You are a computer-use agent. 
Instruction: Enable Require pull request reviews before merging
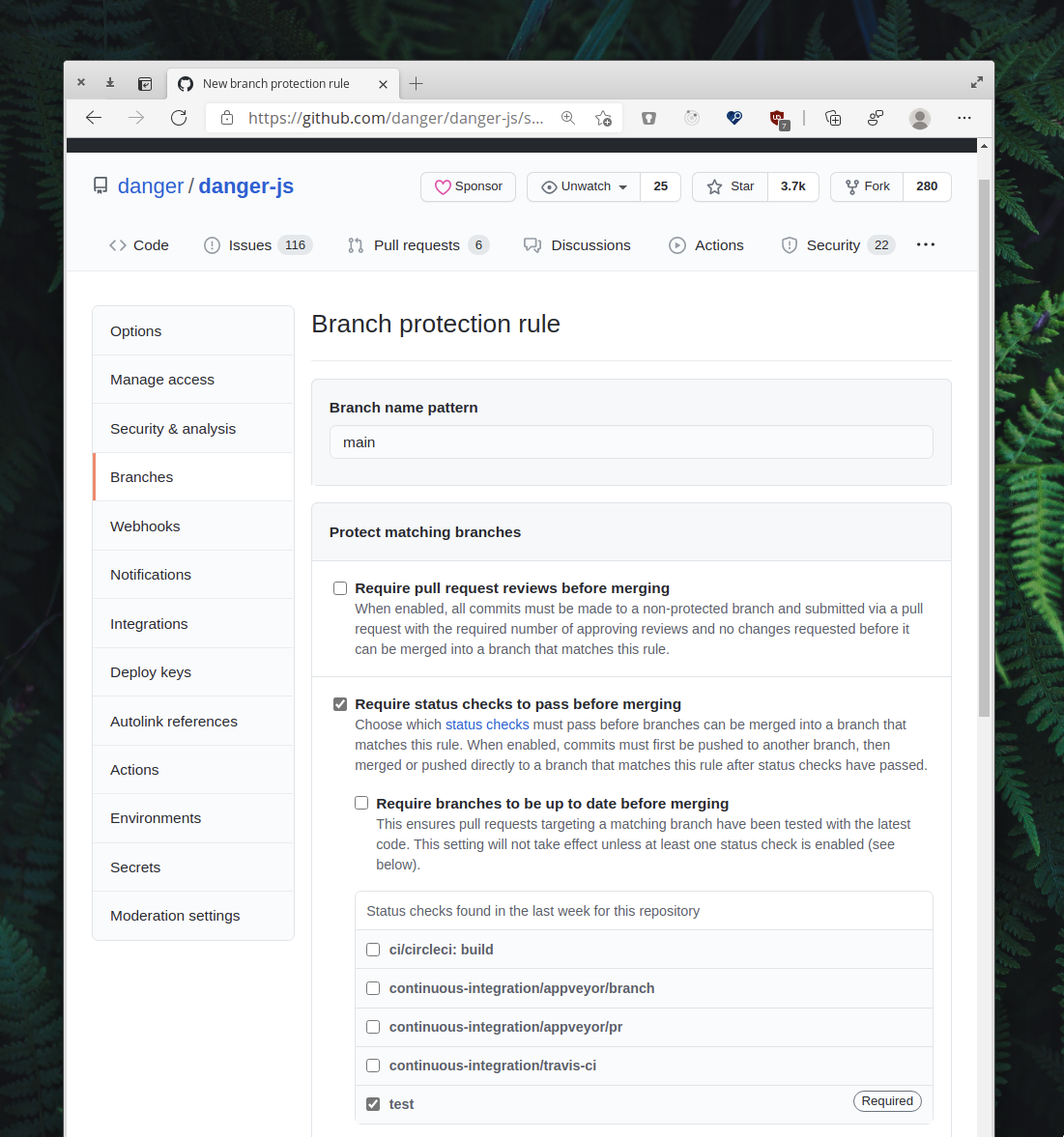tap(340, 588)
